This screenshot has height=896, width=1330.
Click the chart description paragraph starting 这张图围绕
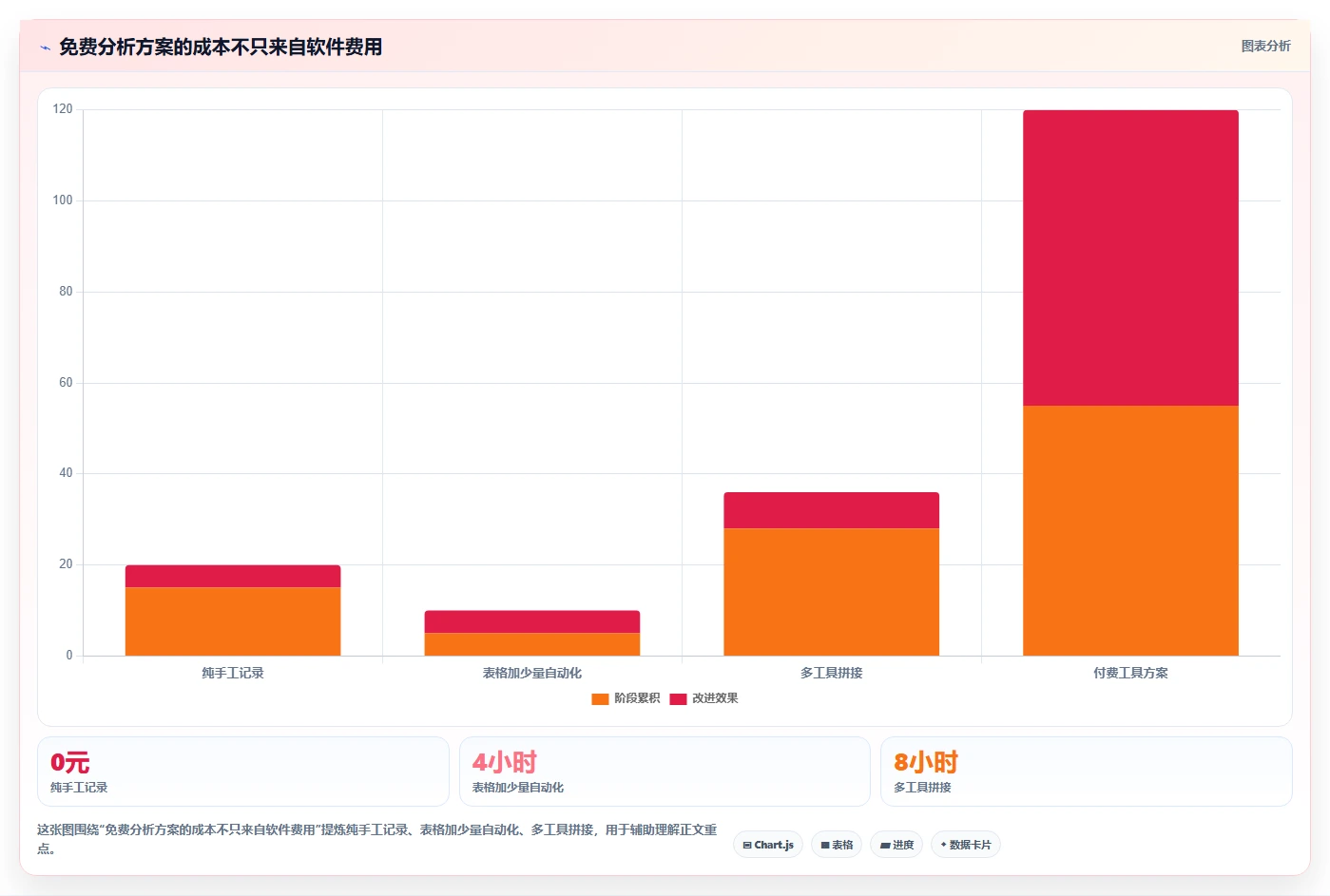[377, 839]
